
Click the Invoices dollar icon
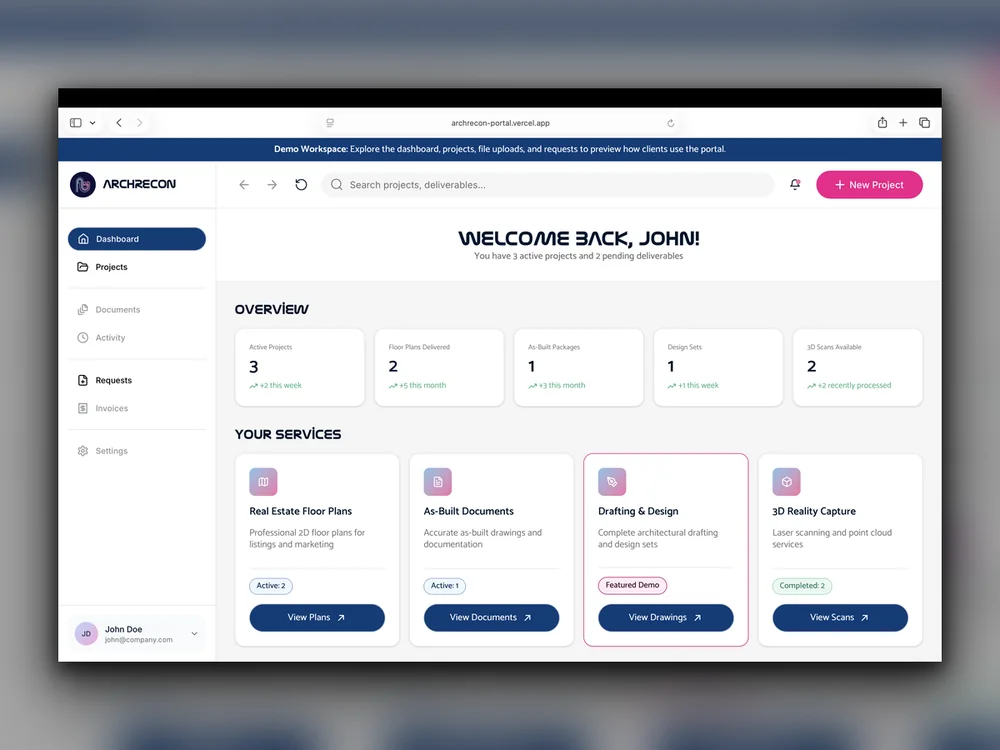click(x=83, y=408)
